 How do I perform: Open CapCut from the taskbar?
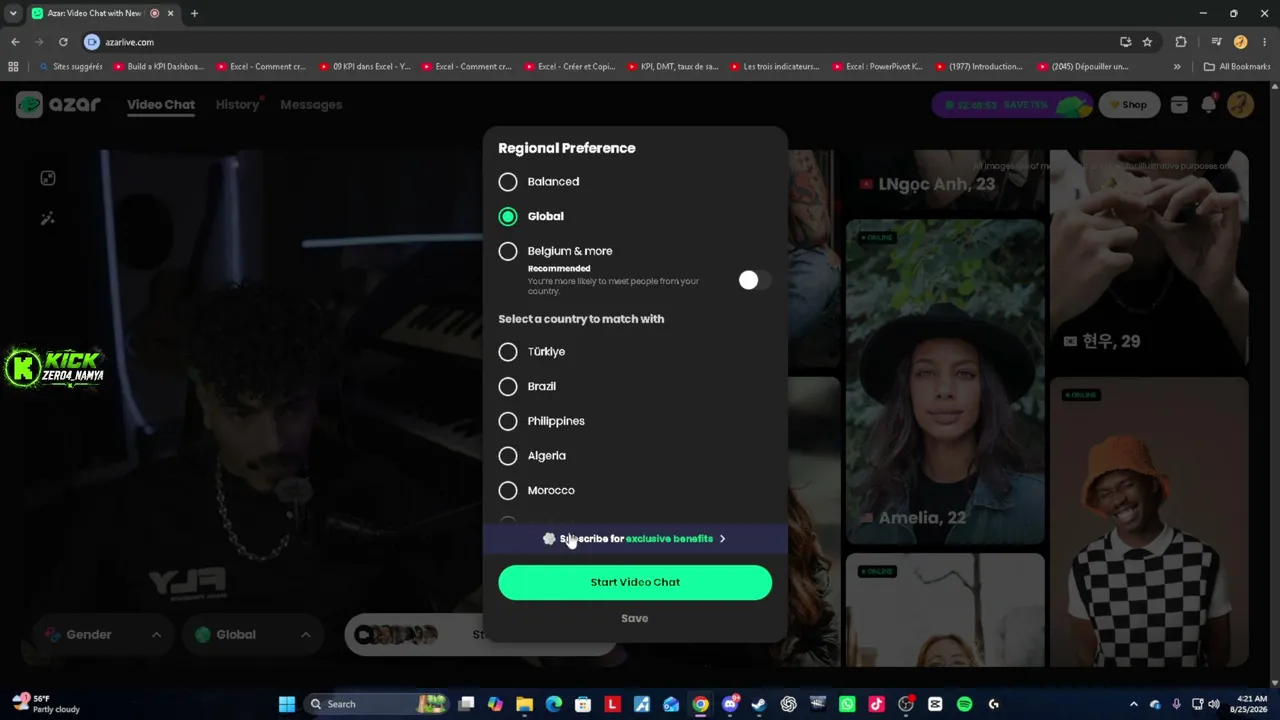935,704
